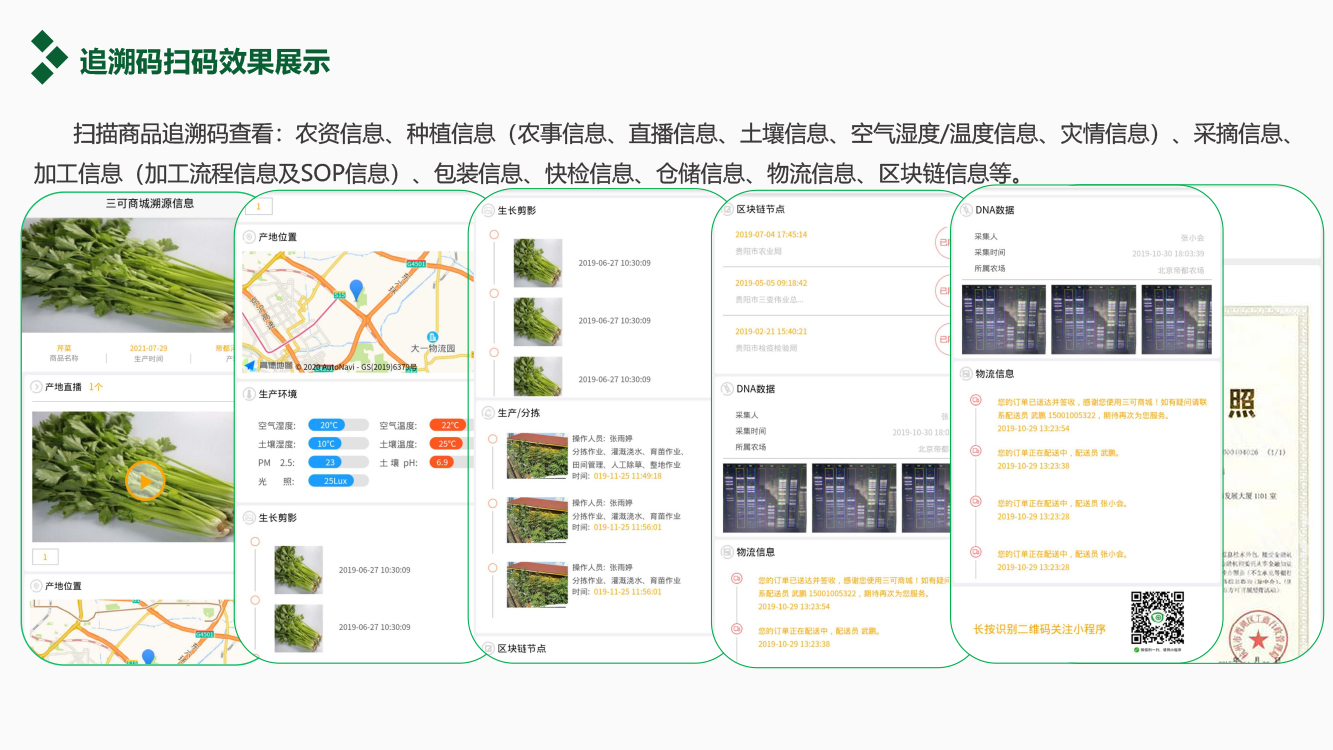Click the 生产环境 thermometer icon
The height and width of the screenshot is (750, 1333).
[249, 394]
